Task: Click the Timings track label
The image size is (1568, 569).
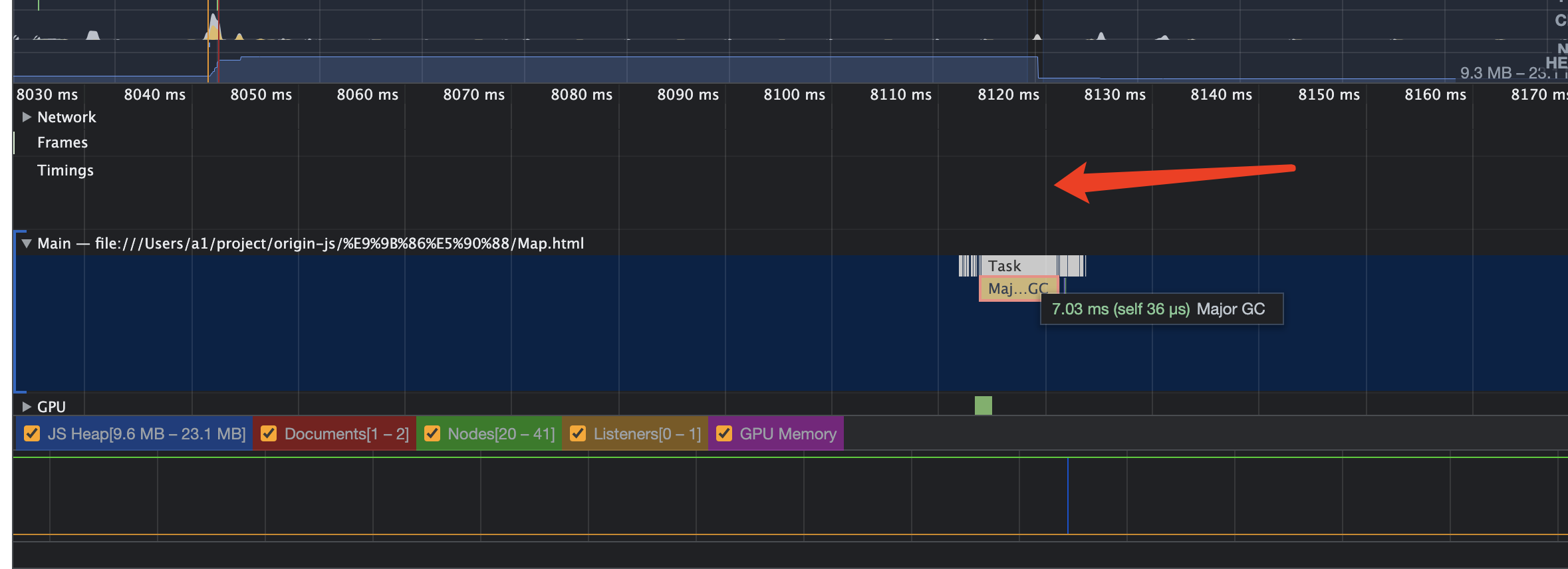Action: click(65, 170)
